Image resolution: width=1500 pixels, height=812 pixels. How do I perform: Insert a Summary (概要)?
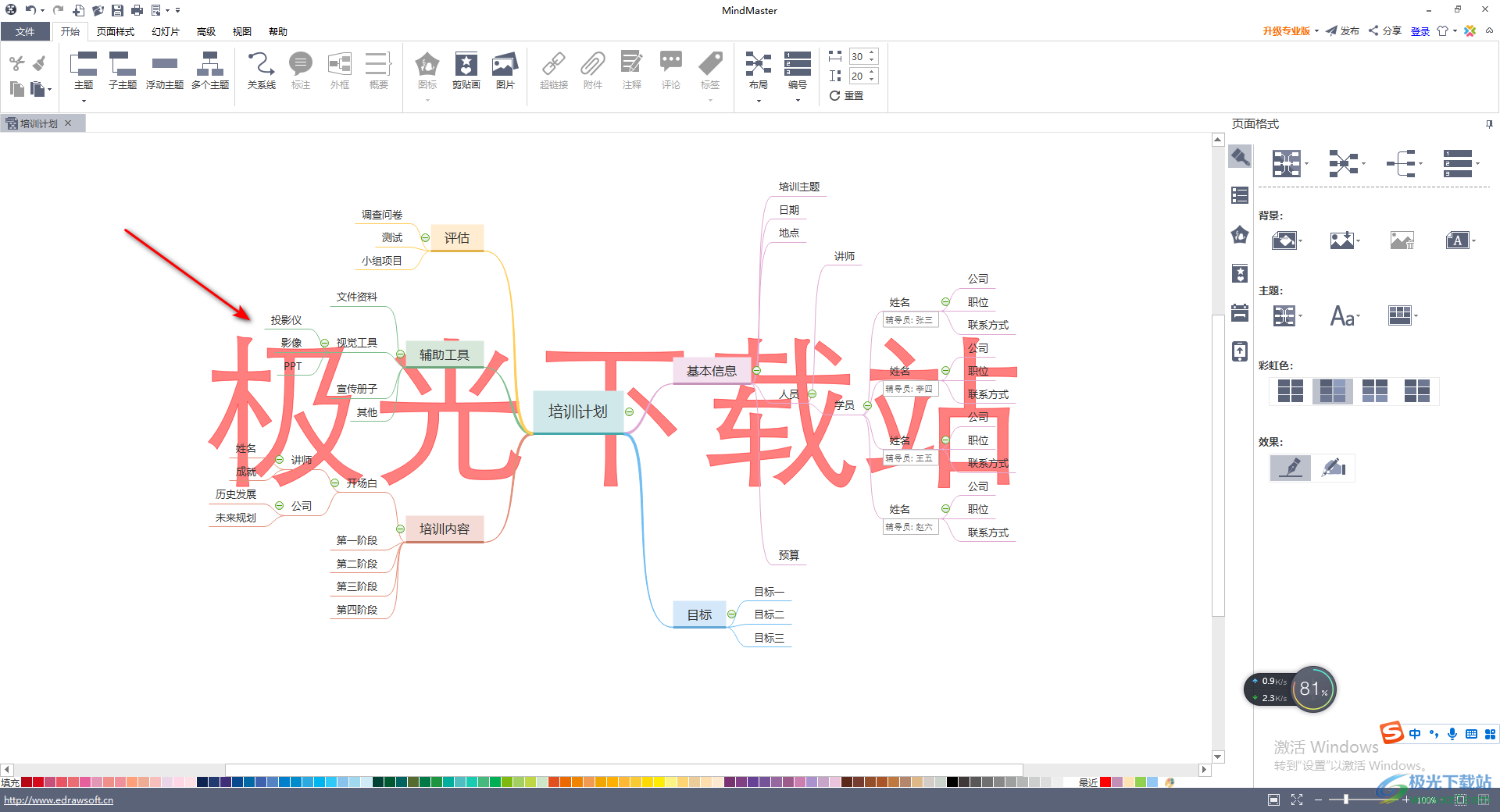[379, 70]
